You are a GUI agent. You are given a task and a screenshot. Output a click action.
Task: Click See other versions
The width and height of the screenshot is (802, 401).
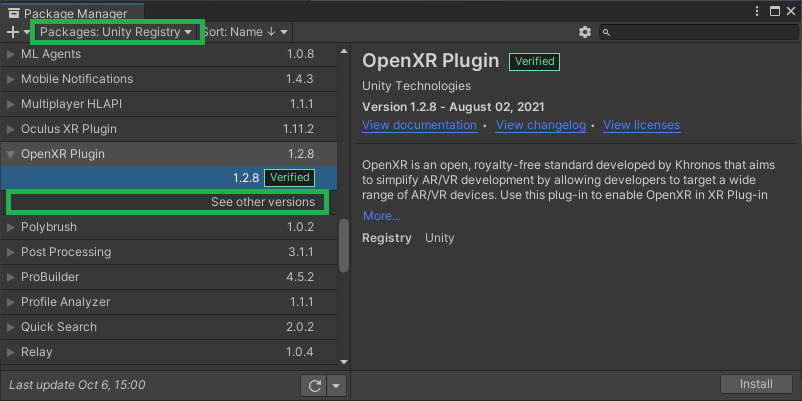(x=263, y=202)
